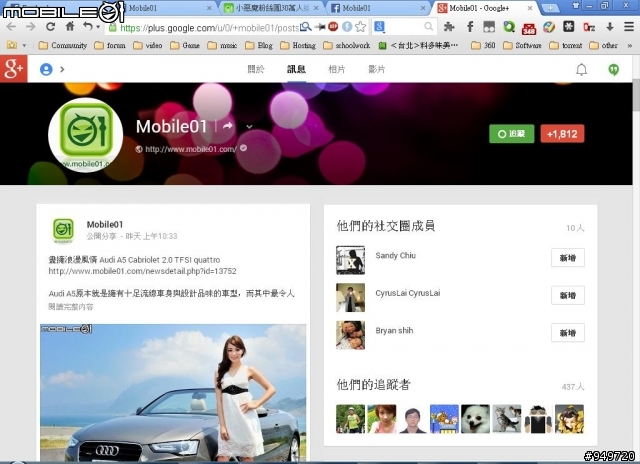Open the 關於 profile tab
Viewport: 640px width, 464px height.
click(x=256, y=69)
